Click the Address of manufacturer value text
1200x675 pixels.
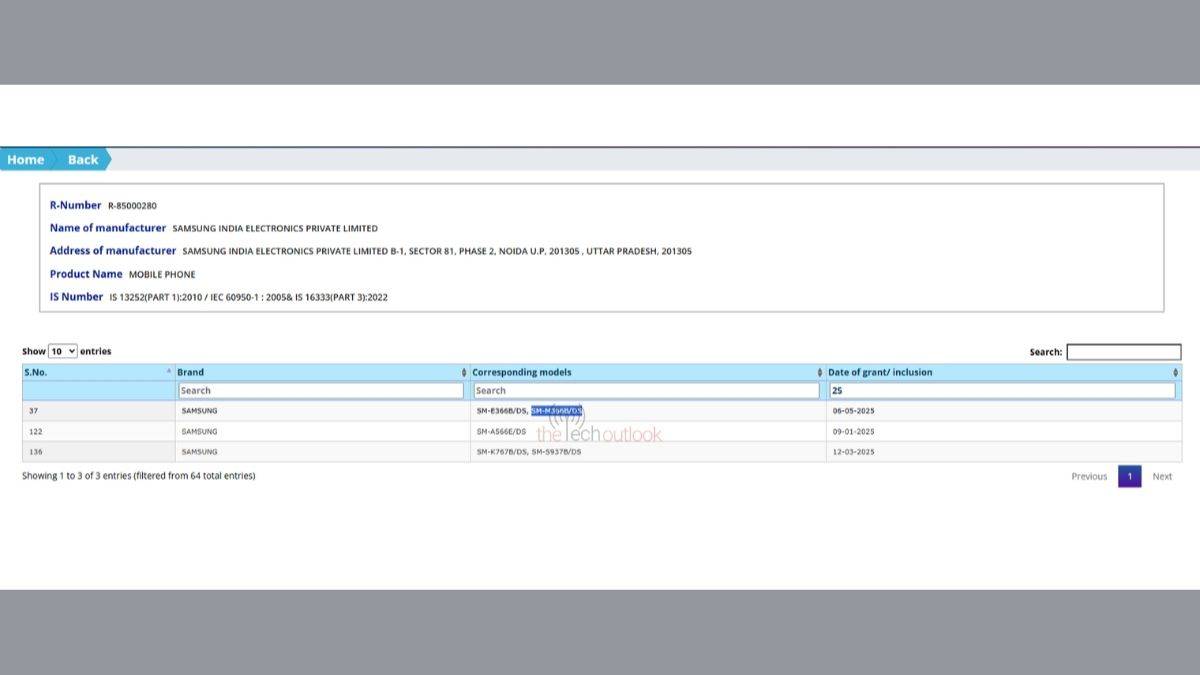click(x=437, y=251)
